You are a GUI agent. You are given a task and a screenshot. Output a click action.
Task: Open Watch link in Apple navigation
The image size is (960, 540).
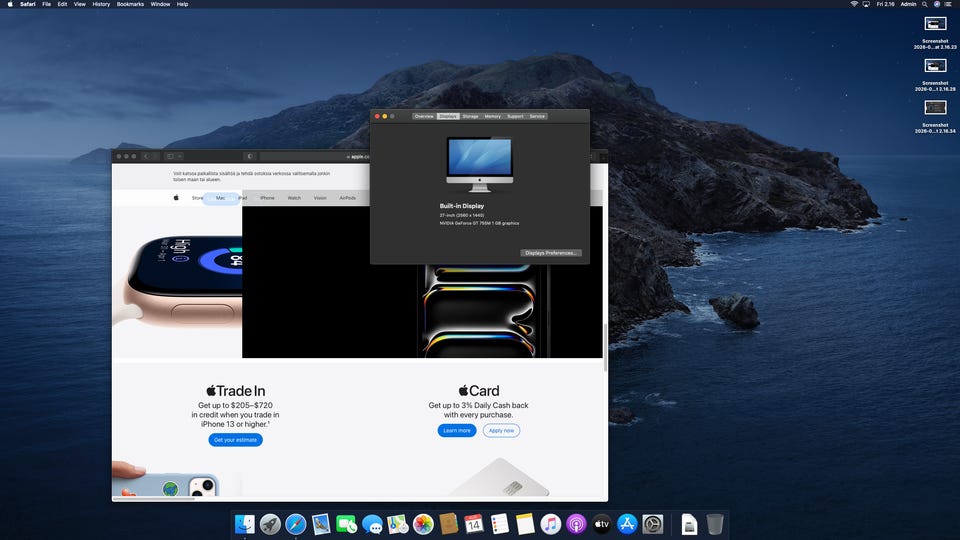click(294, 198)
